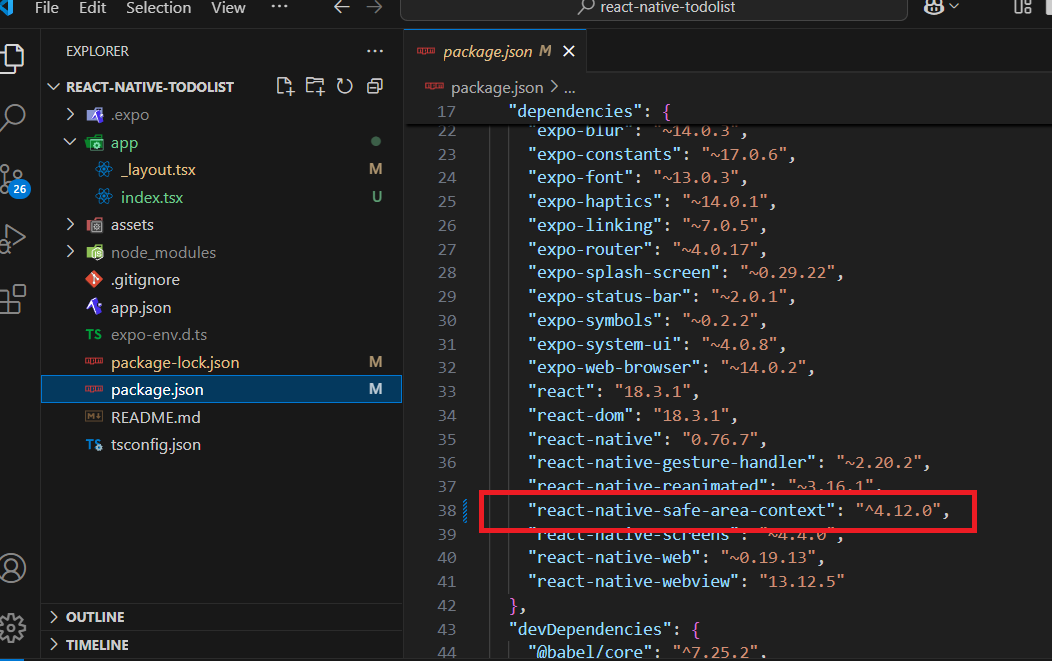The height and width of the screenshot is (661, 1052).
Task: Expand the .expo folder
Action: click(x=70, y=115)
